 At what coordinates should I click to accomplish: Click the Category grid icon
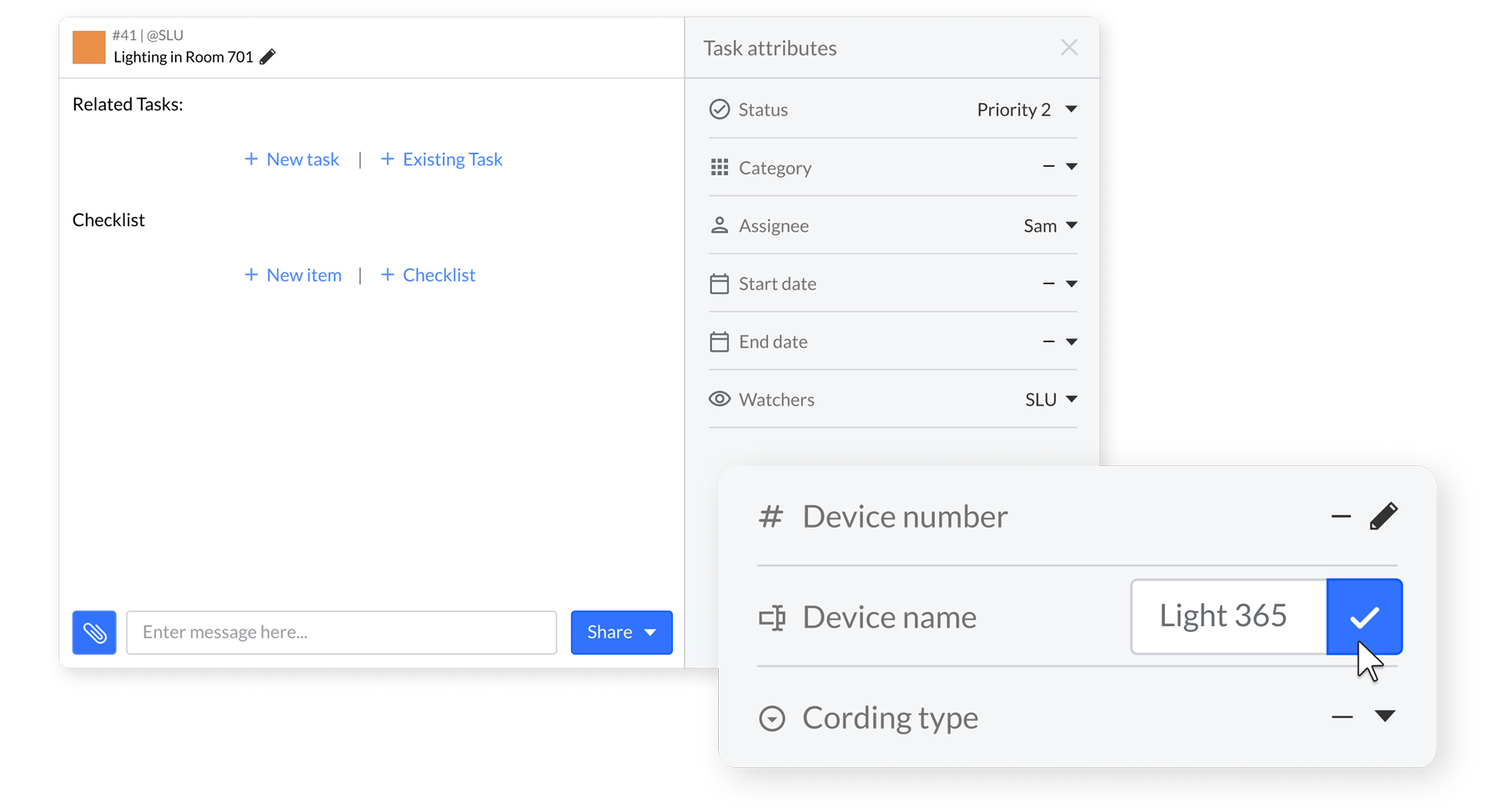(719, 168)
